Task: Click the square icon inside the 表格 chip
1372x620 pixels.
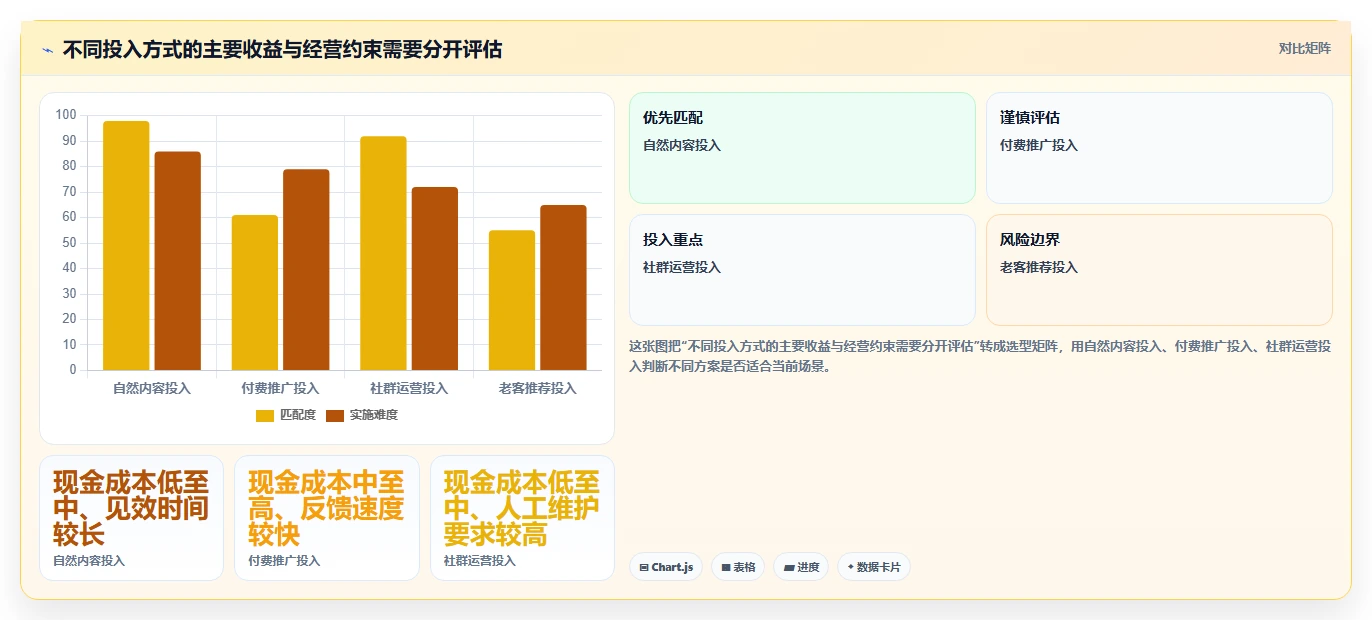Action: pos(726,568)
